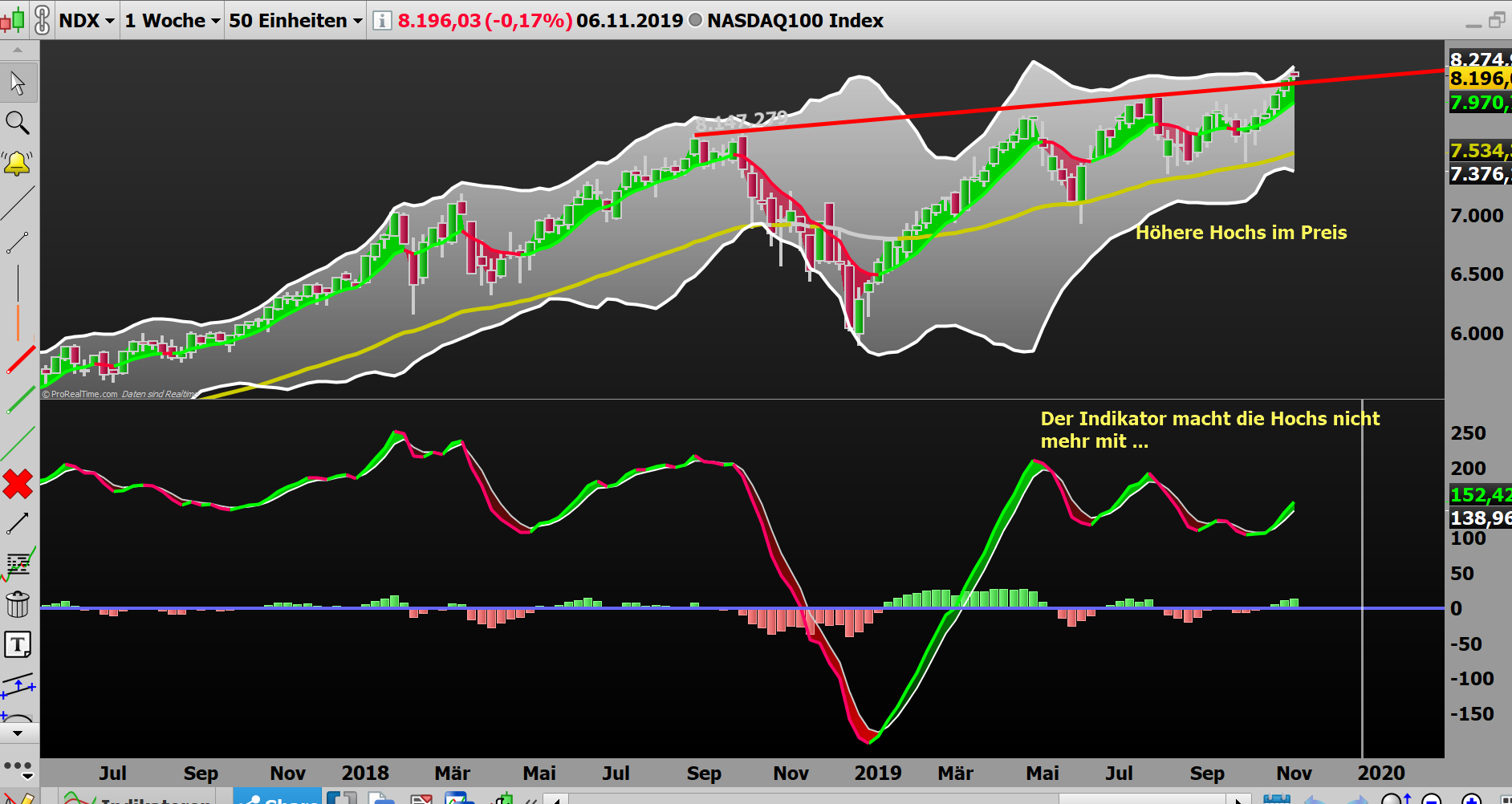Select the arrow drawing tool
The image size is (1512, 804).
[x=18, y=523]
